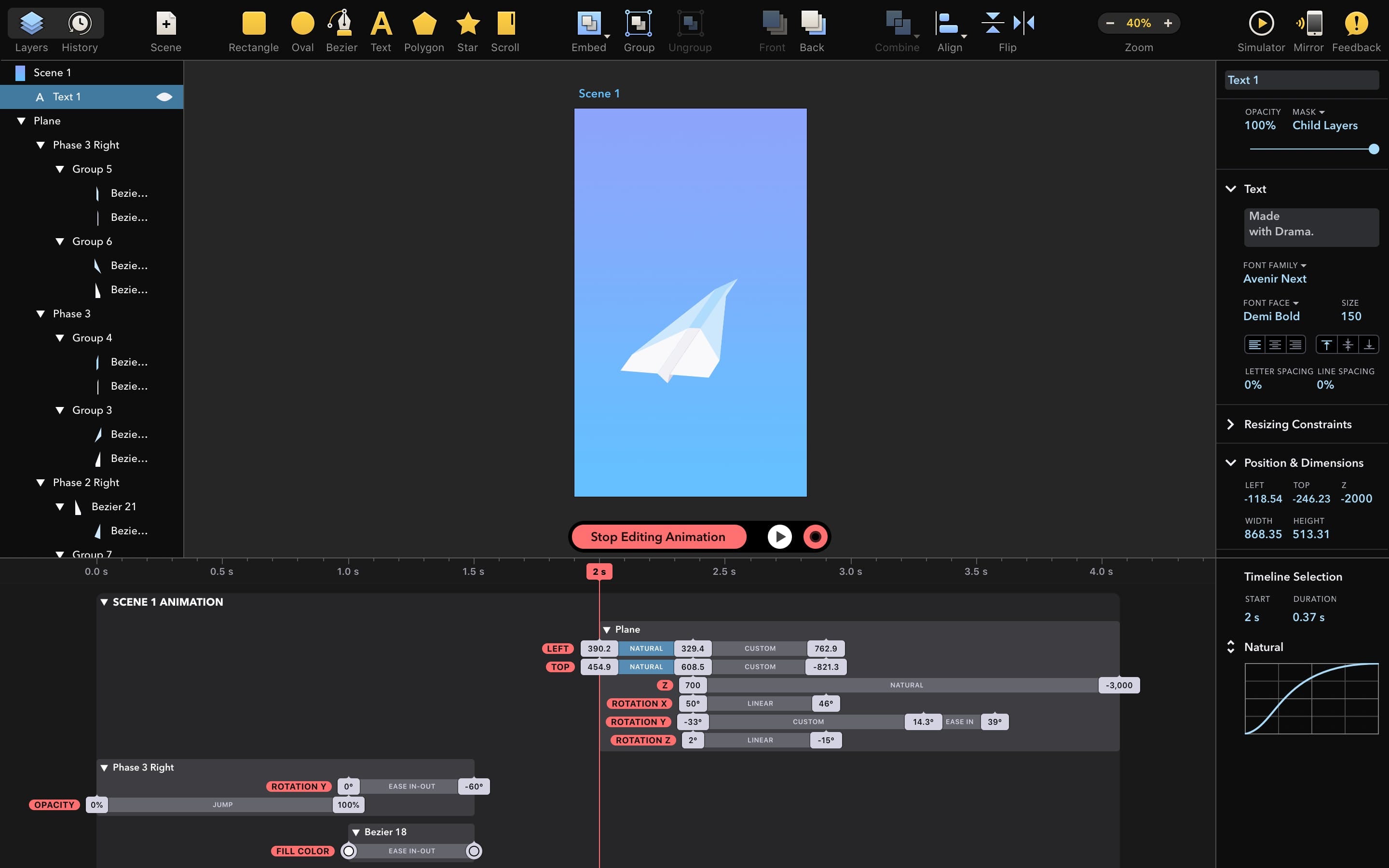The width and height of the screenshot is (1389, 868).
Task: Open the Font Family dropdown
Action: 1274,265
